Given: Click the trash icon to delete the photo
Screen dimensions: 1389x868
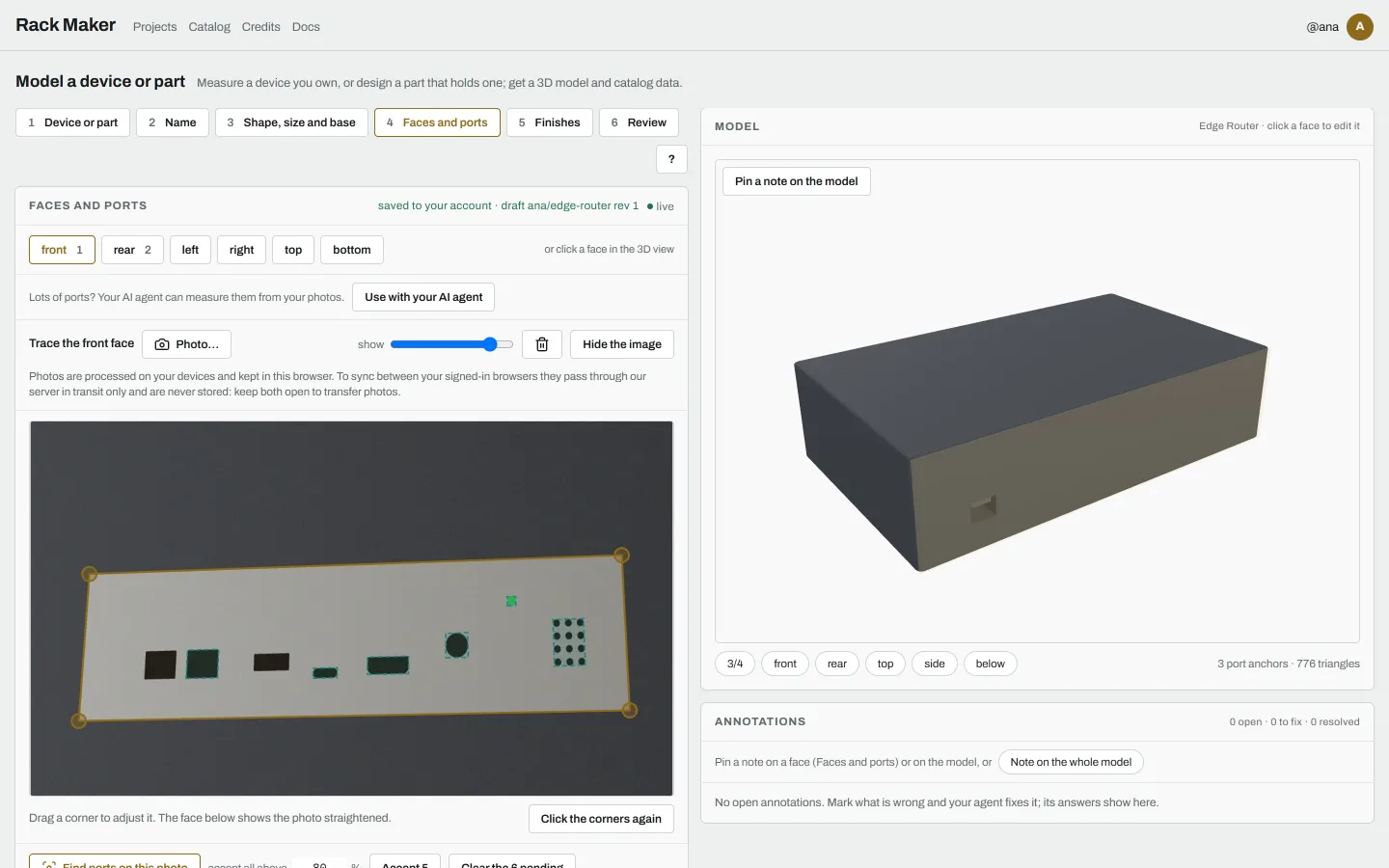Looking at the screenshot, I should click(542, 344).
